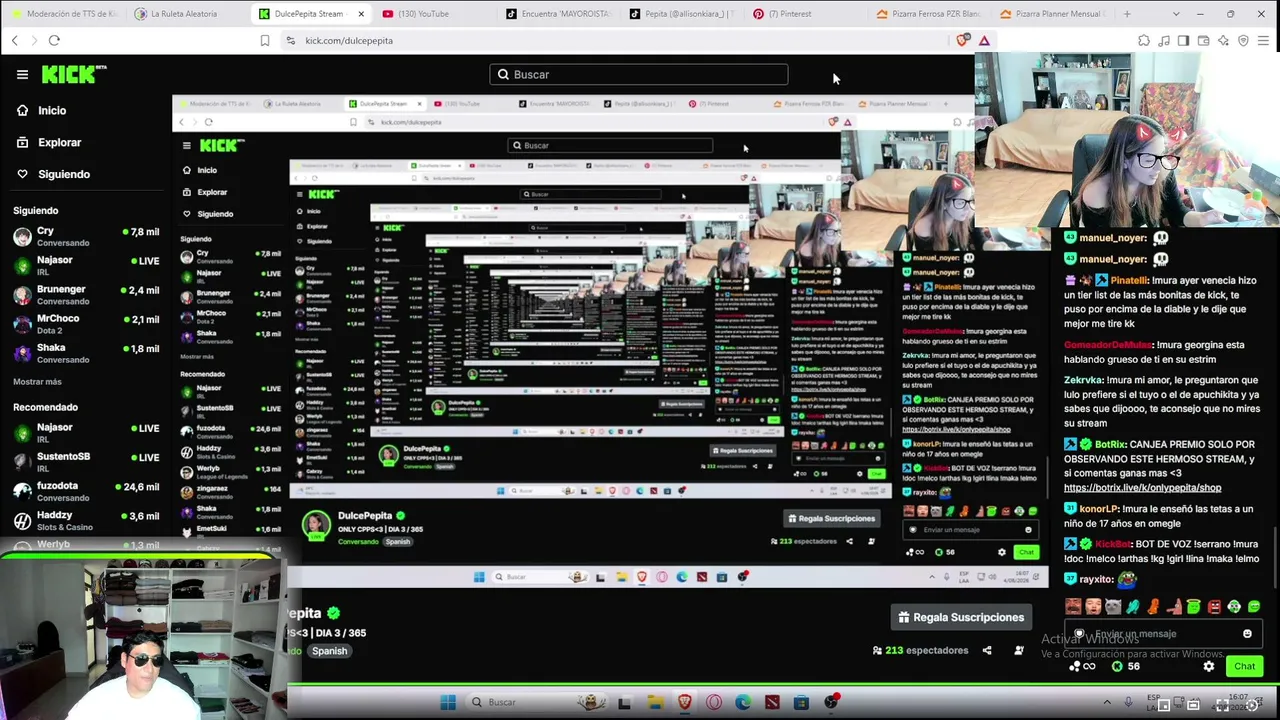Open Microsoft Edge from the taskbar
The image size is (1280, 720).
pos(743,702)
